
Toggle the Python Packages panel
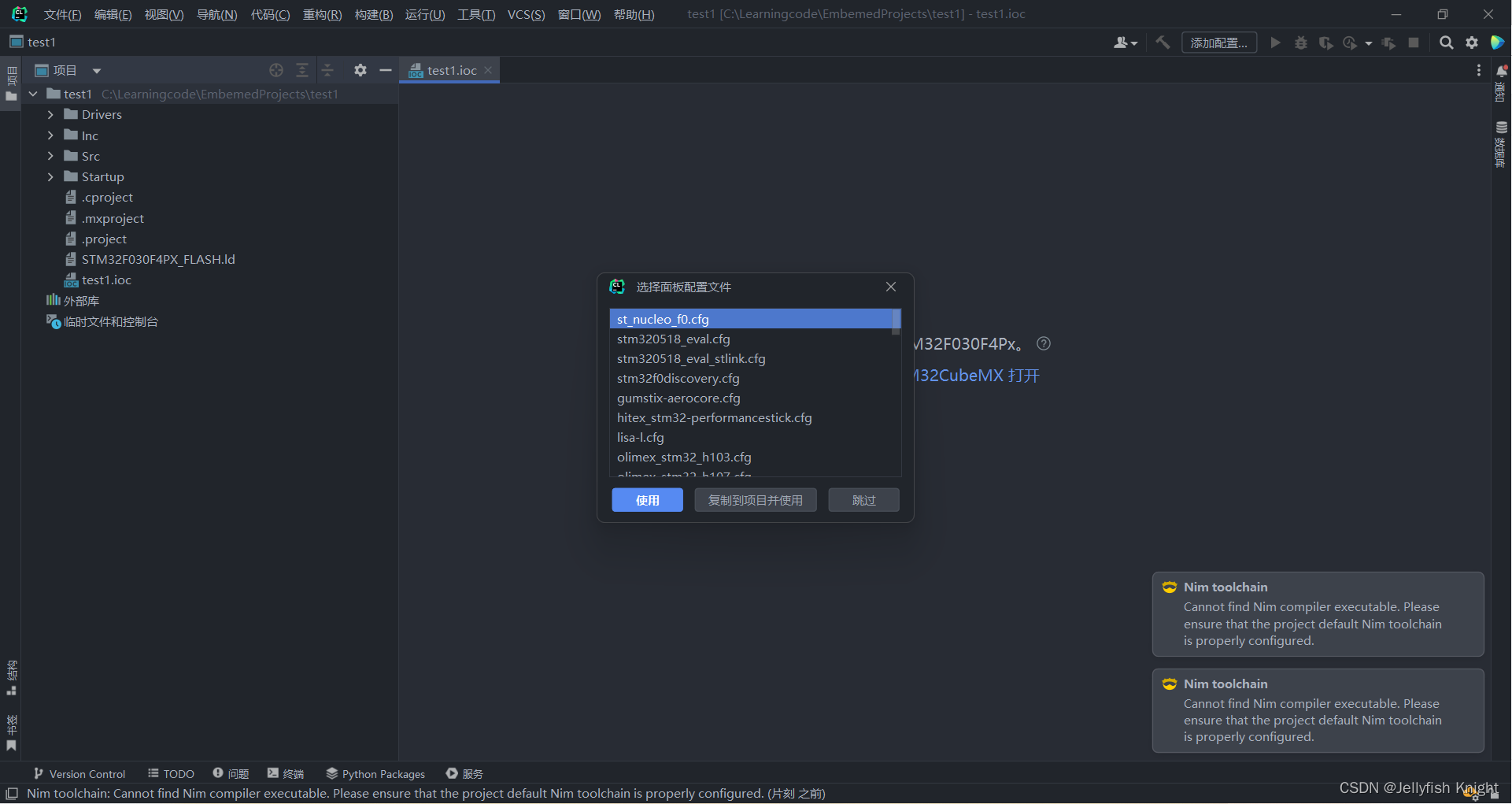[375, 773]
